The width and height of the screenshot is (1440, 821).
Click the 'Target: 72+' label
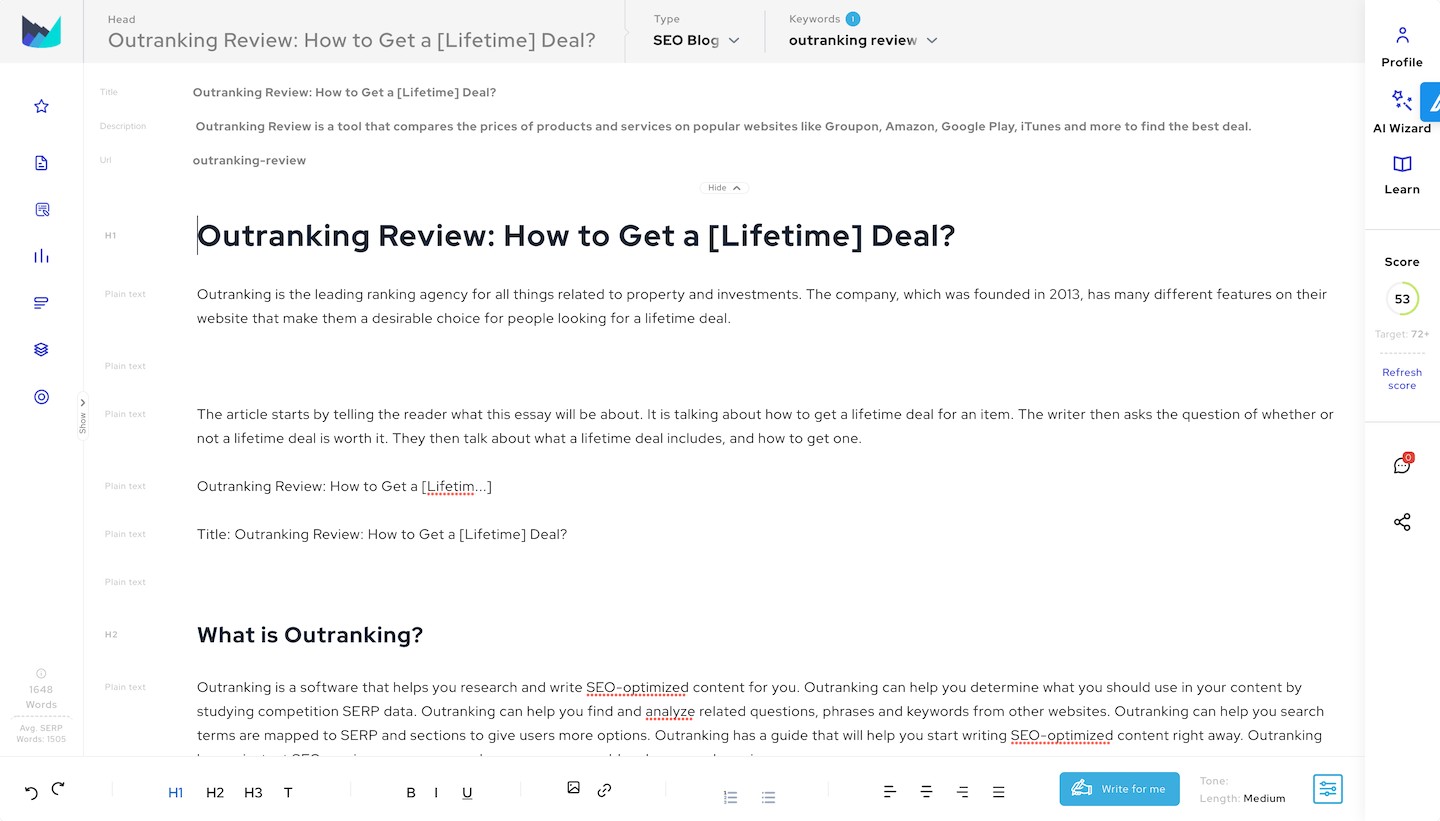pyautogui.click(x=1402, y=334)
